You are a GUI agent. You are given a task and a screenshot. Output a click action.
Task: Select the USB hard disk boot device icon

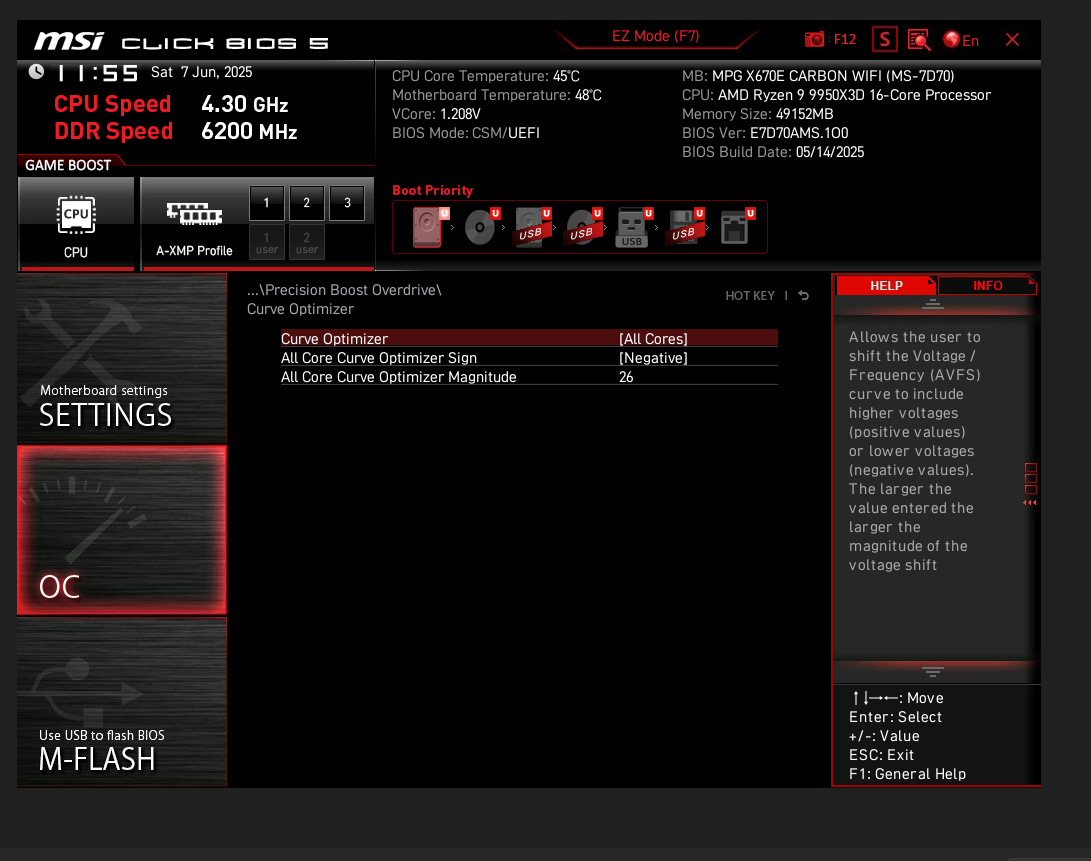[x=533, y=227]
